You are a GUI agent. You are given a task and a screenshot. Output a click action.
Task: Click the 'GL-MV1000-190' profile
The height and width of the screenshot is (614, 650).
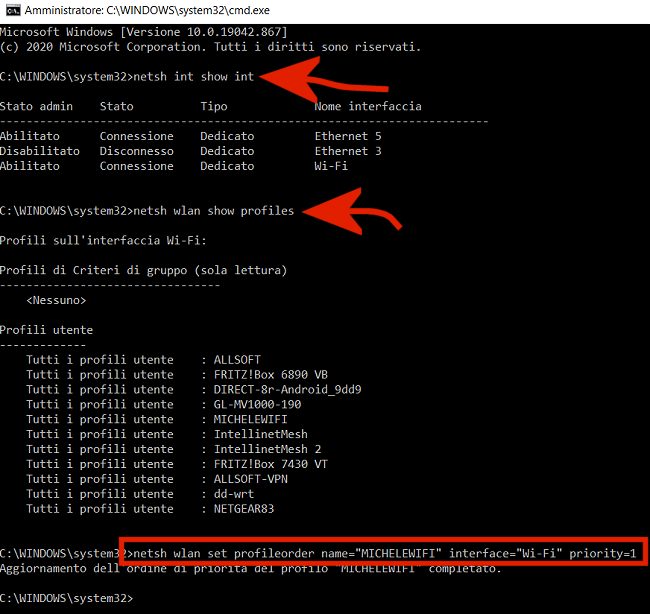click(x=257, y=405)
